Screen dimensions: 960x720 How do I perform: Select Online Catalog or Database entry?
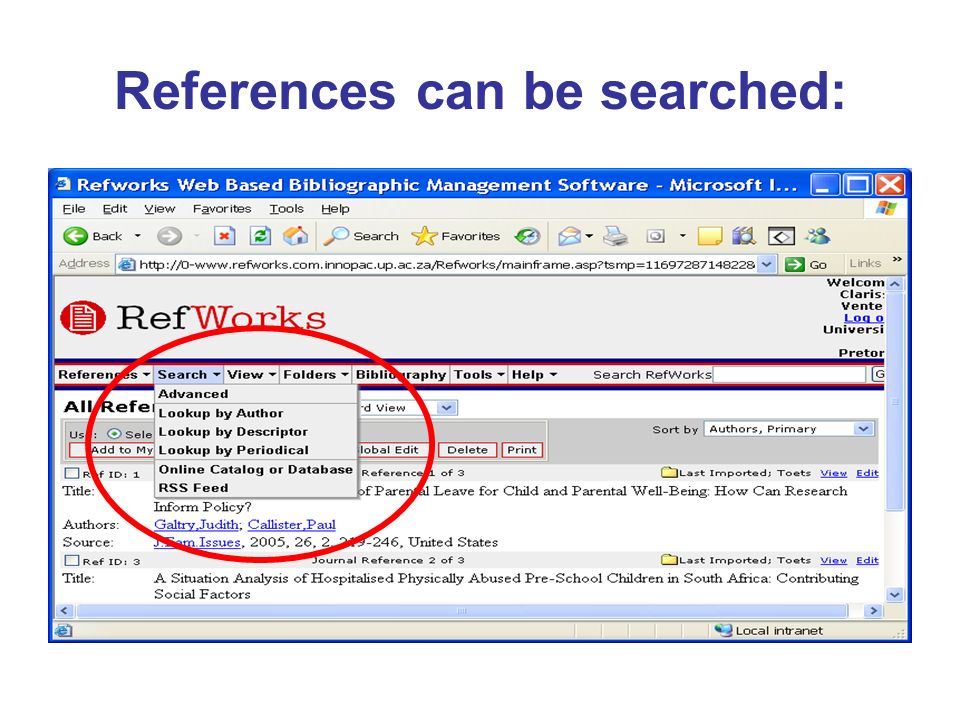tap(255, 470)
